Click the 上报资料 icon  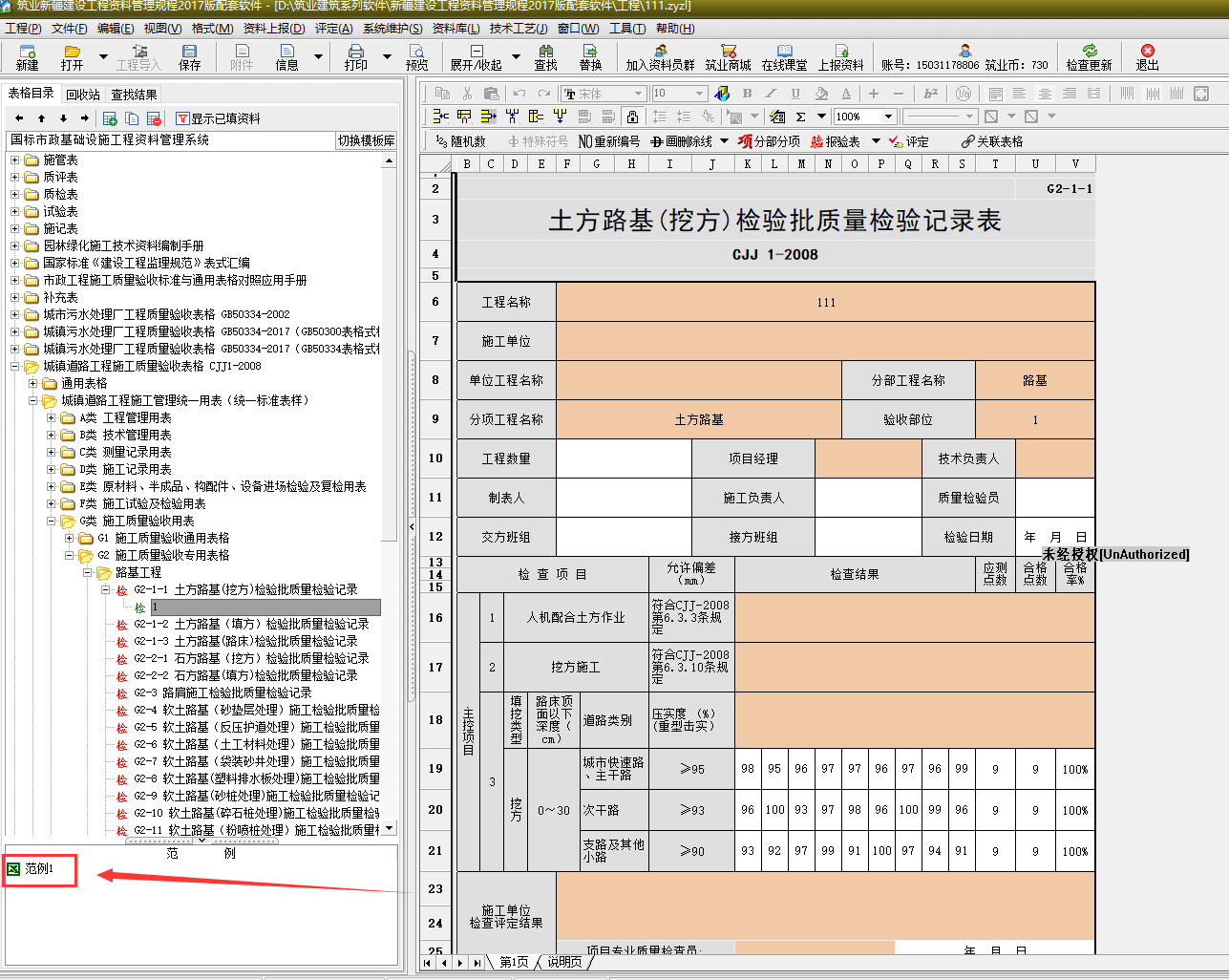point(840,57)
